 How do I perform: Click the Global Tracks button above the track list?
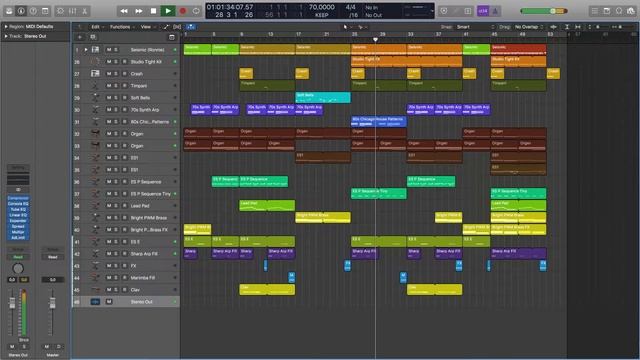click(172, 37)
